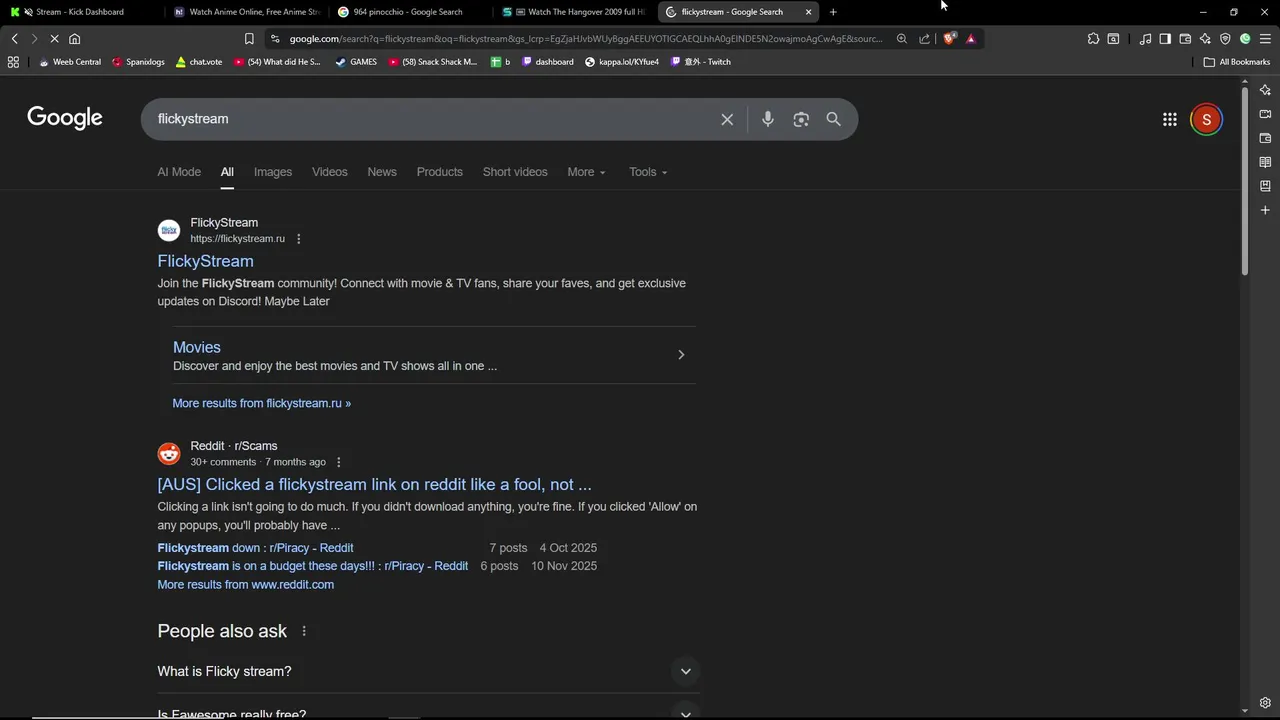Switch to Stream - Kick Dashboard tab

80,12
